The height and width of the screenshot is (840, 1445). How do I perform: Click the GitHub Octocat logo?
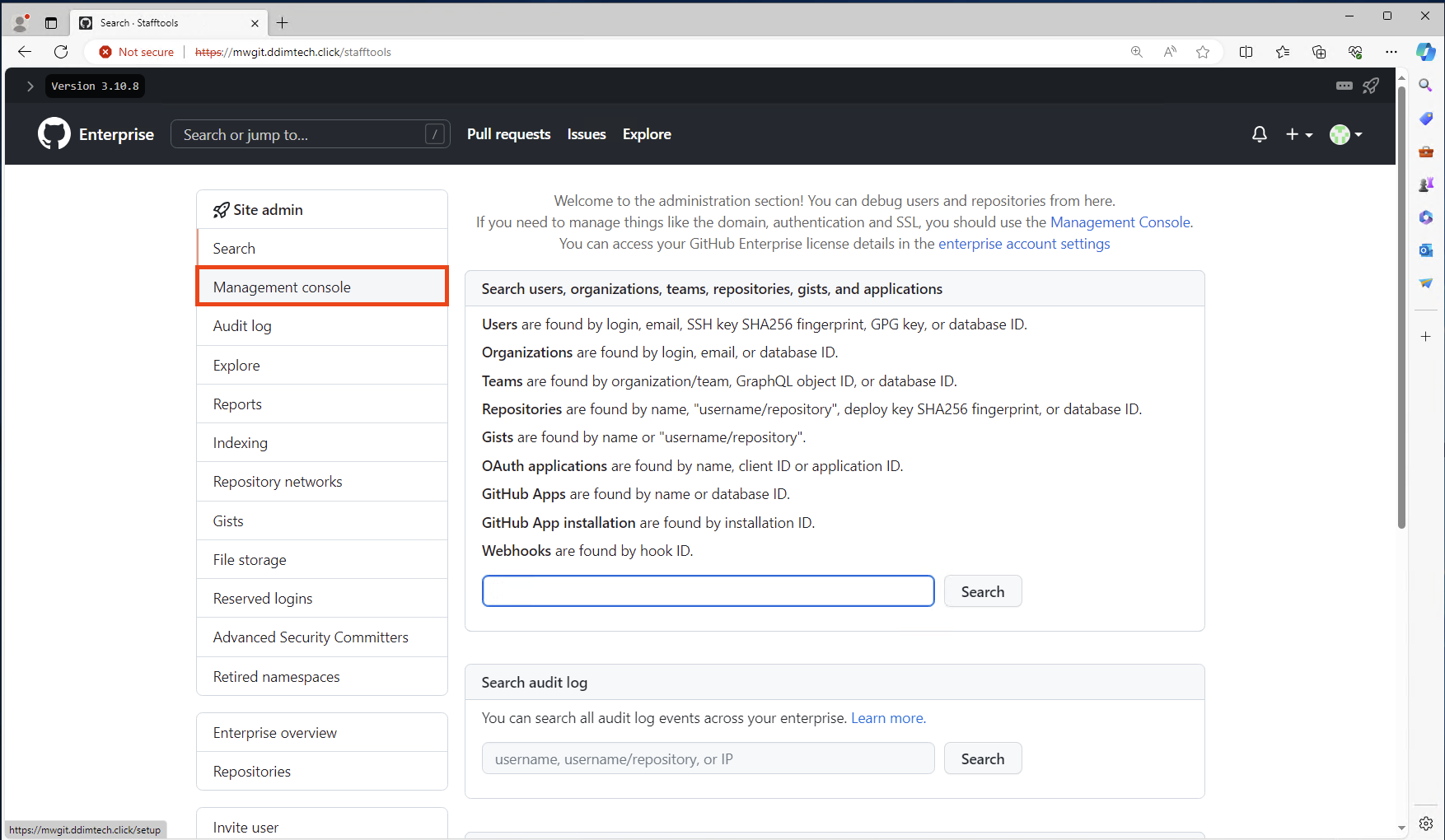54,133
